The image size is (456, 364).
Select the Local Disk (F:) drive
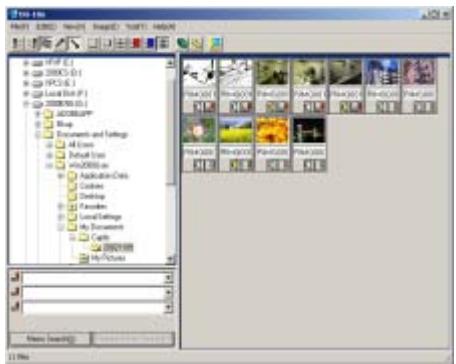point(66,93)
